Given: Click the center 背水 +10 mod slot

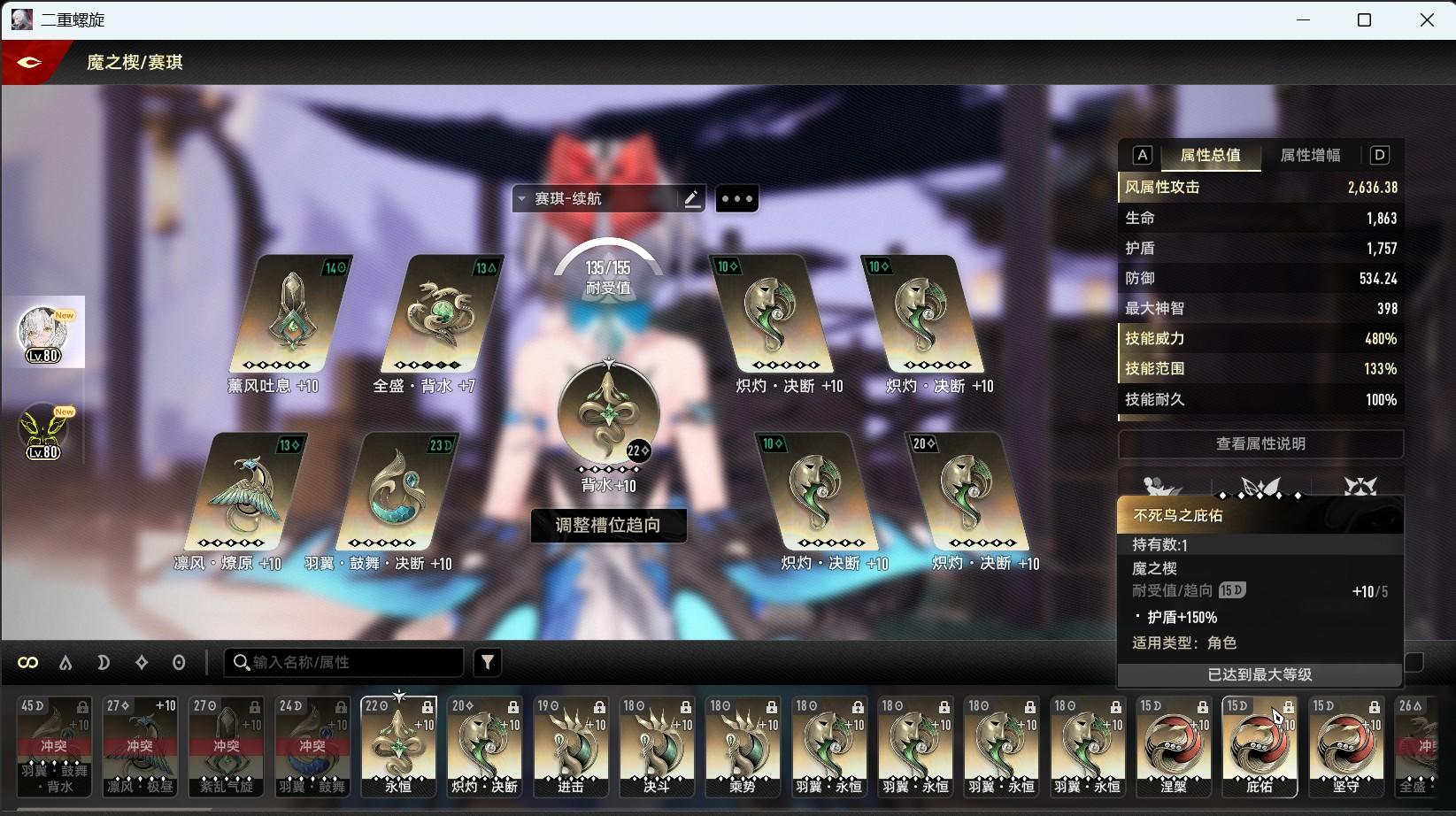Looking at the screenshot, I should 609,414.
